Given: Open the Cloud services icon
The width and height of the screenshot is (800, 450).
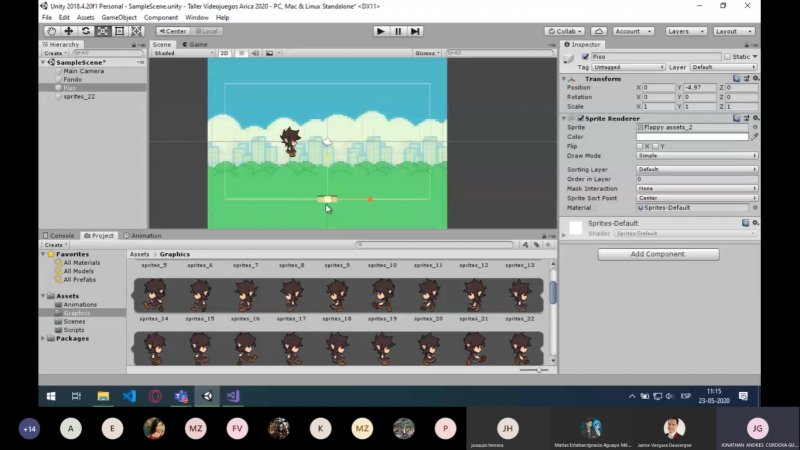Looking at the screenshot, I should [x=599, y=31].
